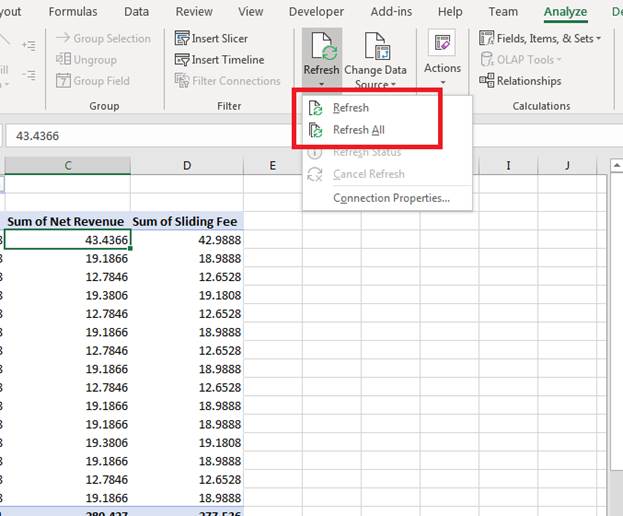The width and height of the screenshot is (623, 516).
Task: Click the Cancel Refresh icon
Action: coord(315,174)
